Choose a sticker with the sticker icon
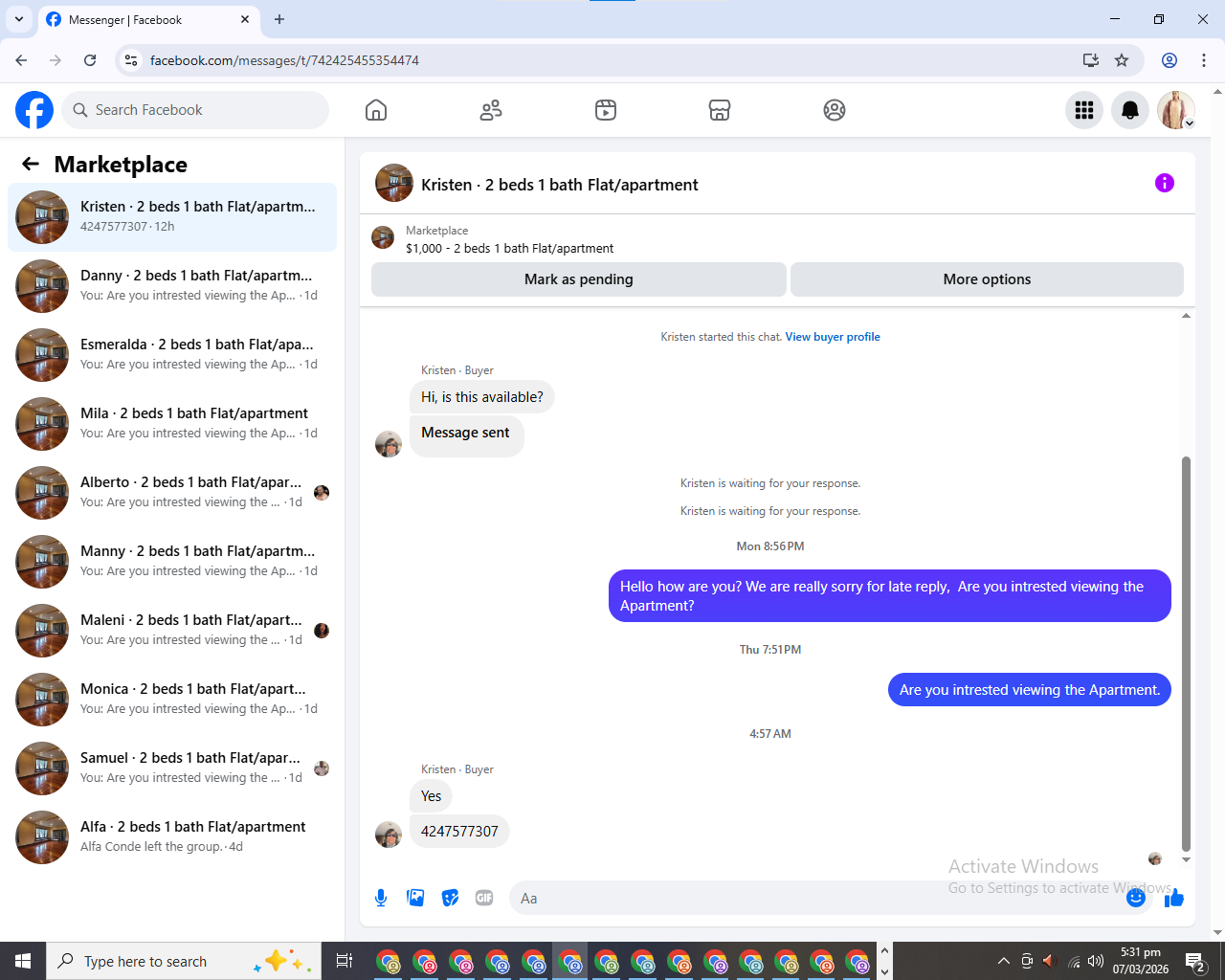The image size is (1225, 980). 450,898
